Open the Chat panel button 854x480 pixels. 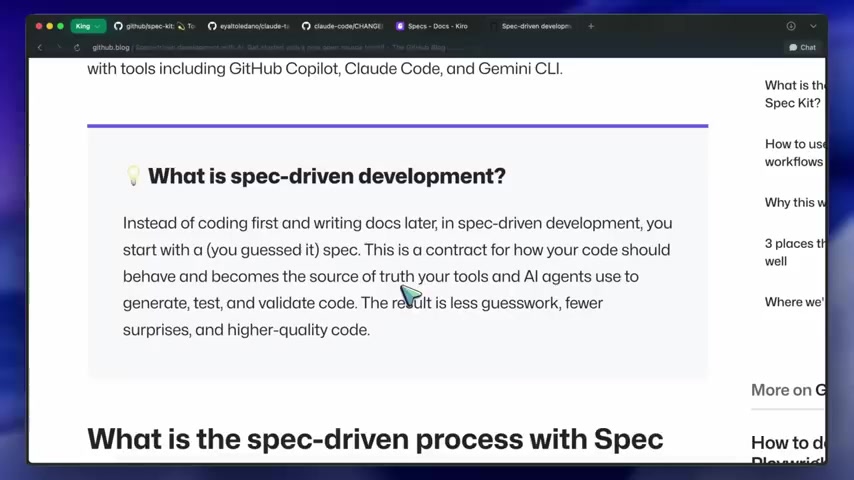pos(802,47)
